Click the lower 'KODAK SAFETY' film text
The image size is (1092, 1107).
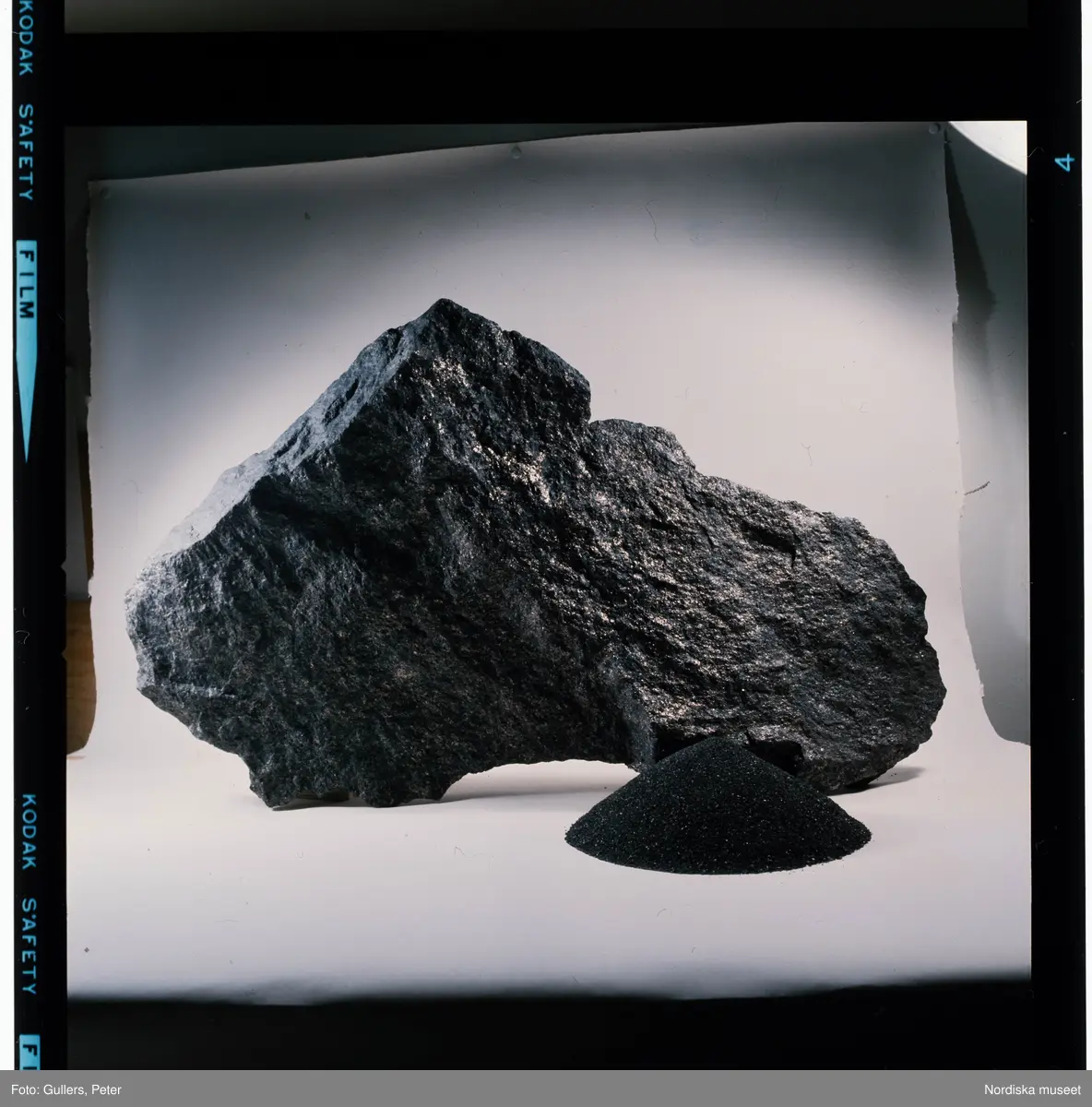[x=27, y=893]
